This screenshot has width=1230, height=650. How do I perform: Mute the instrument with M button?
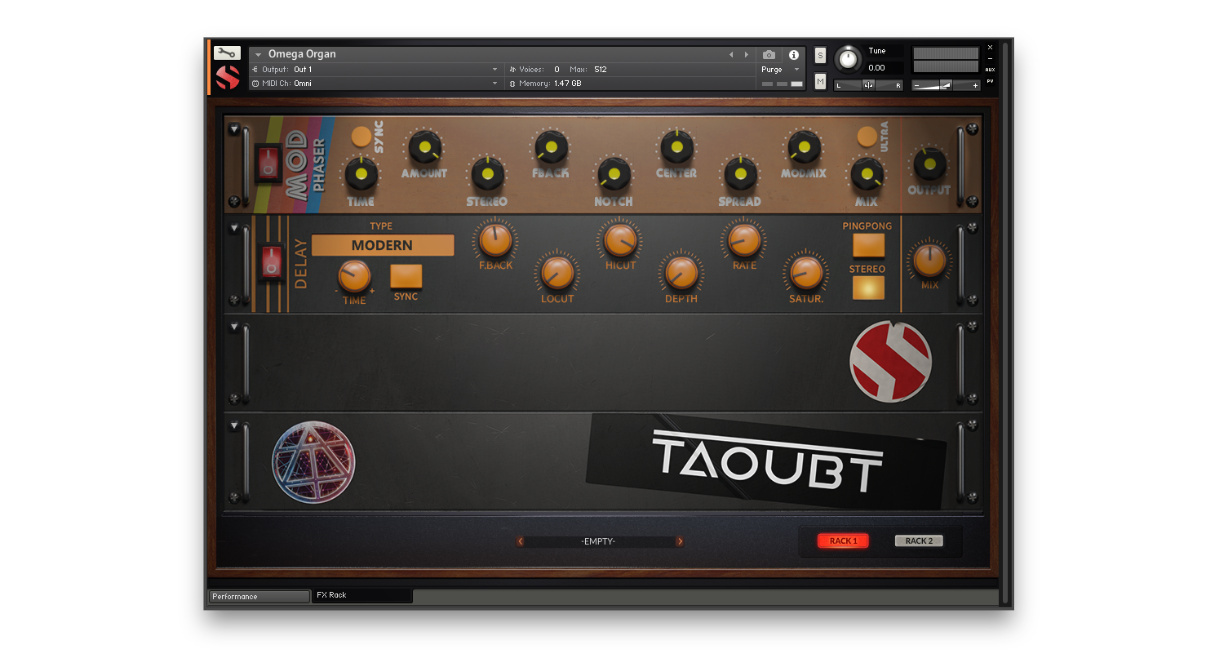(x=820, y=82)
